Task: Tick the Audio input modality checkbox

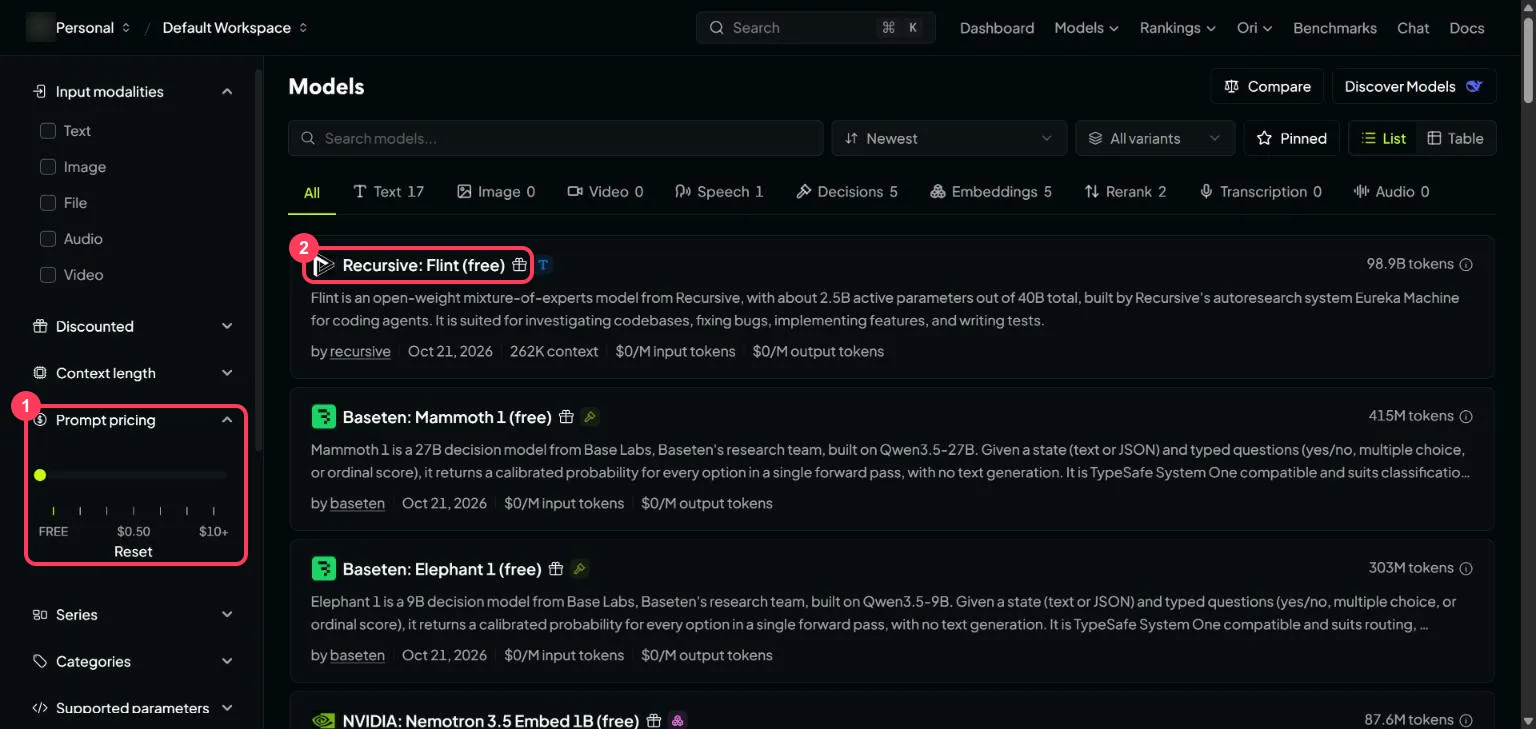Action: (47, 239)
